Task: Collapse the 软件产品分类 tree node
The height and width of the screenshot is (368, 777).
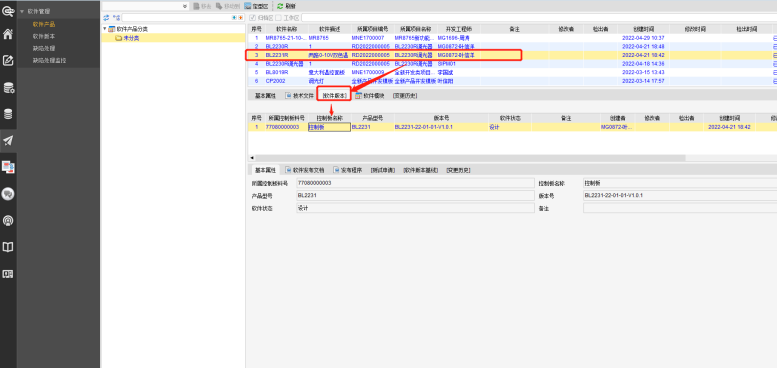Action: click(105, 29)
